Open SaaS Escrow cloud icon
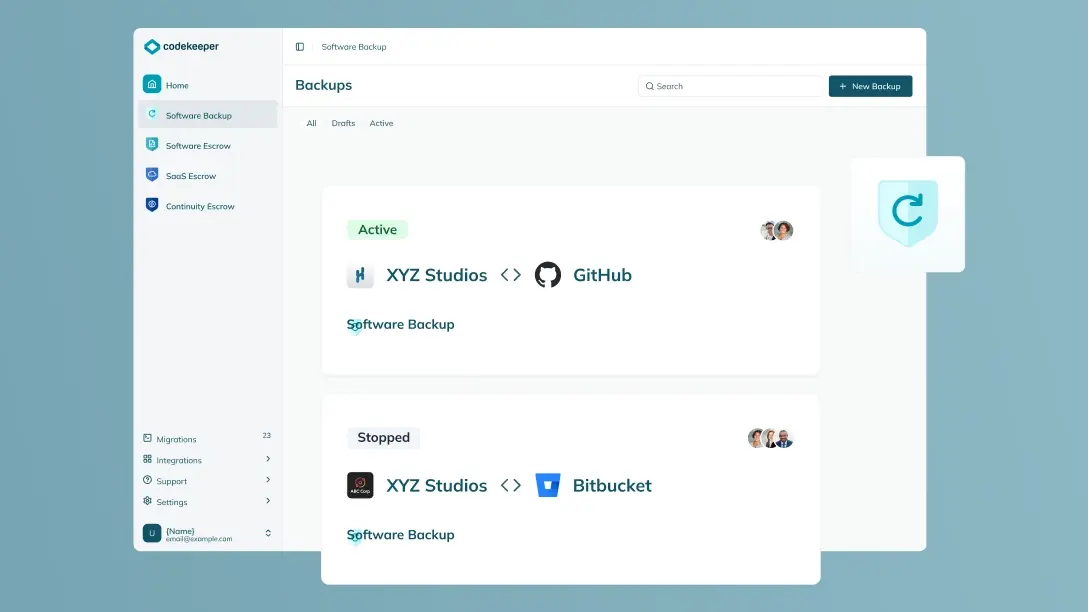1089x612 pixels. 152,175
